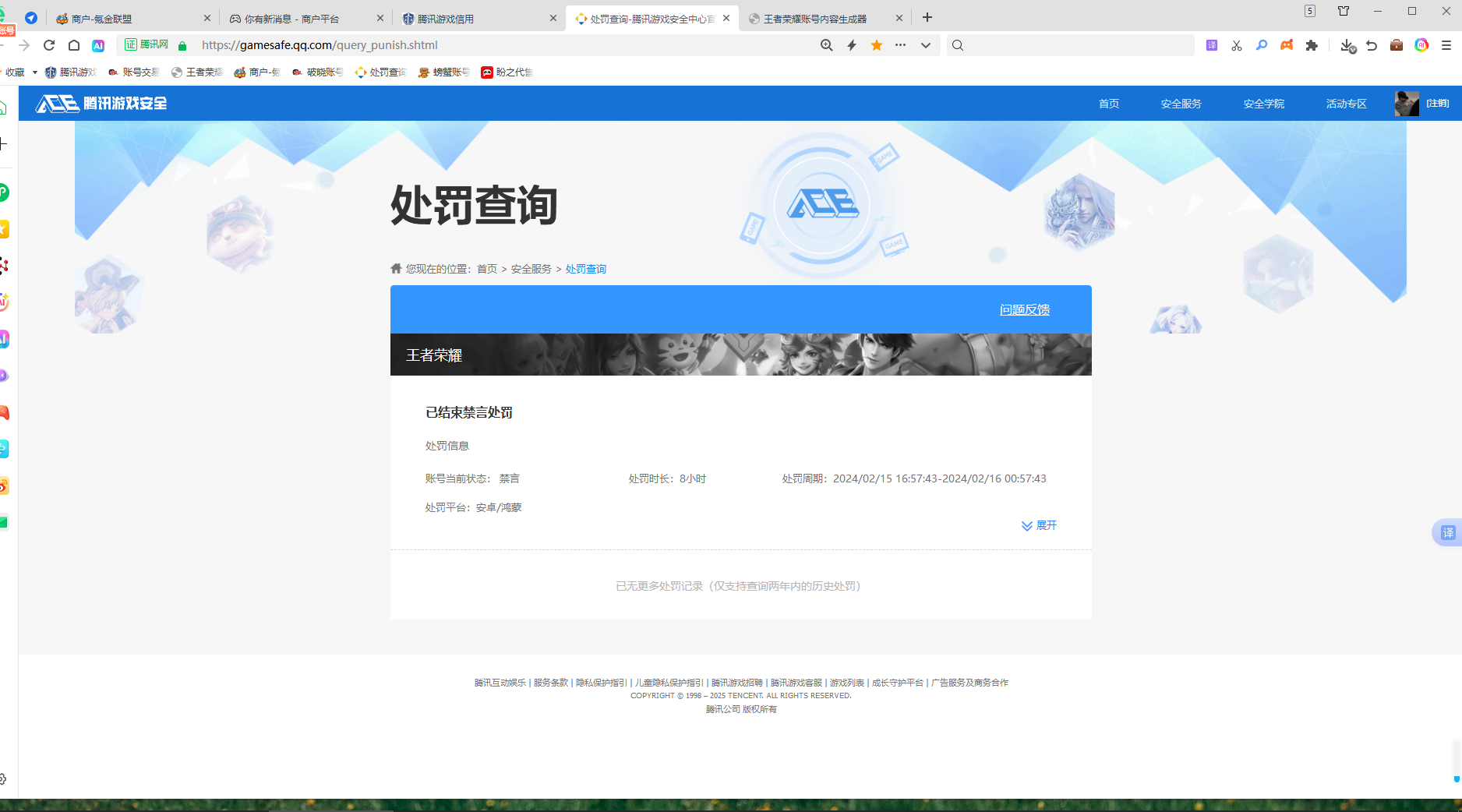Open page zoom magnifier in address bar
The height and width of the screenshot is (812, 1462).
pyautogui.click(x=827, y=45)
